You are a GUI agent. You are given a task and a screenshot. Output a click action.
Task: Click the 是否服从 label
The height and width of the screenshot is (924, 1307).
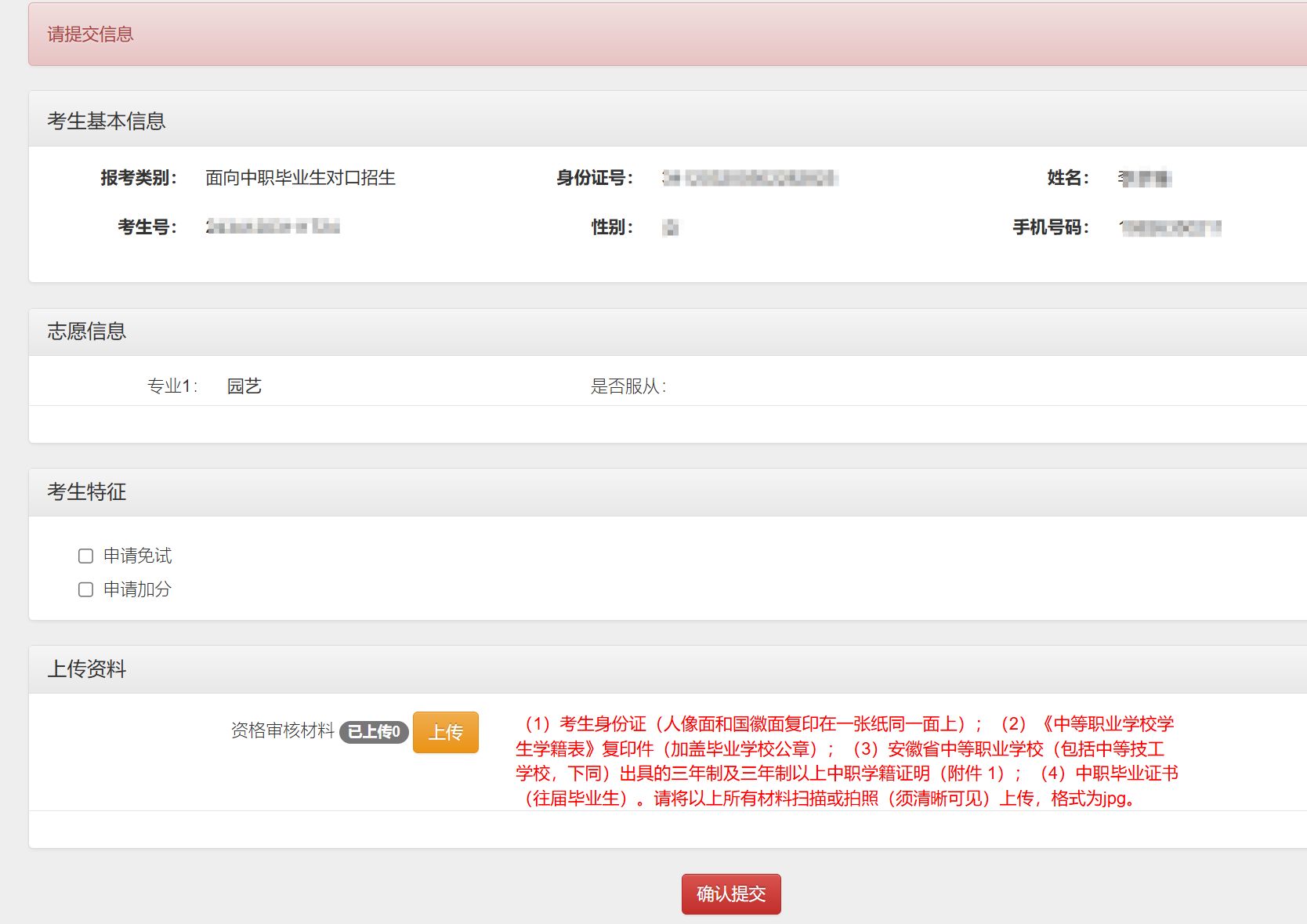click(628, 386)
